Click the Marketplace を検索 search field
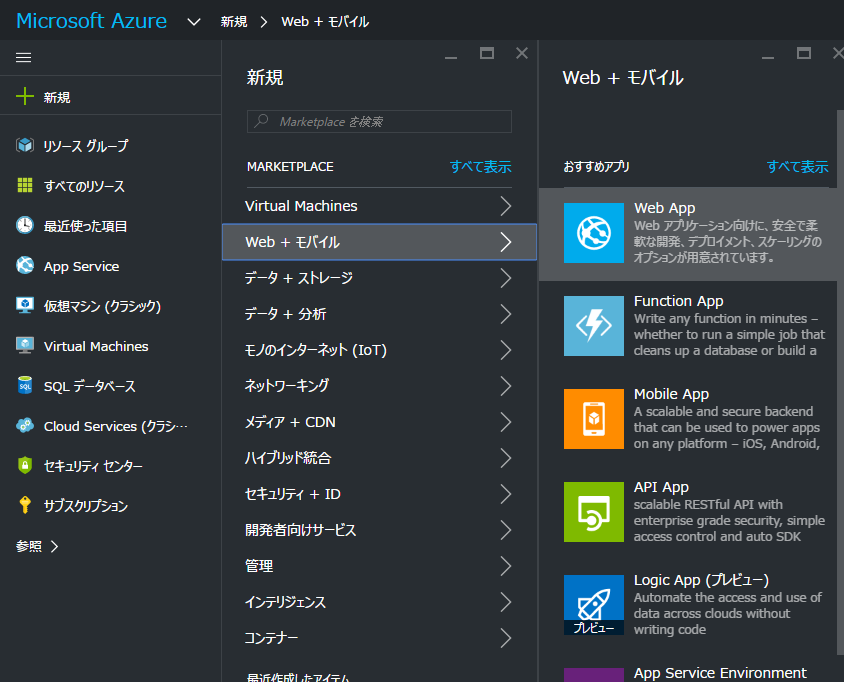The height and width of the screenshot is (682, 844). pyautogui.click(x=379, y=122)
